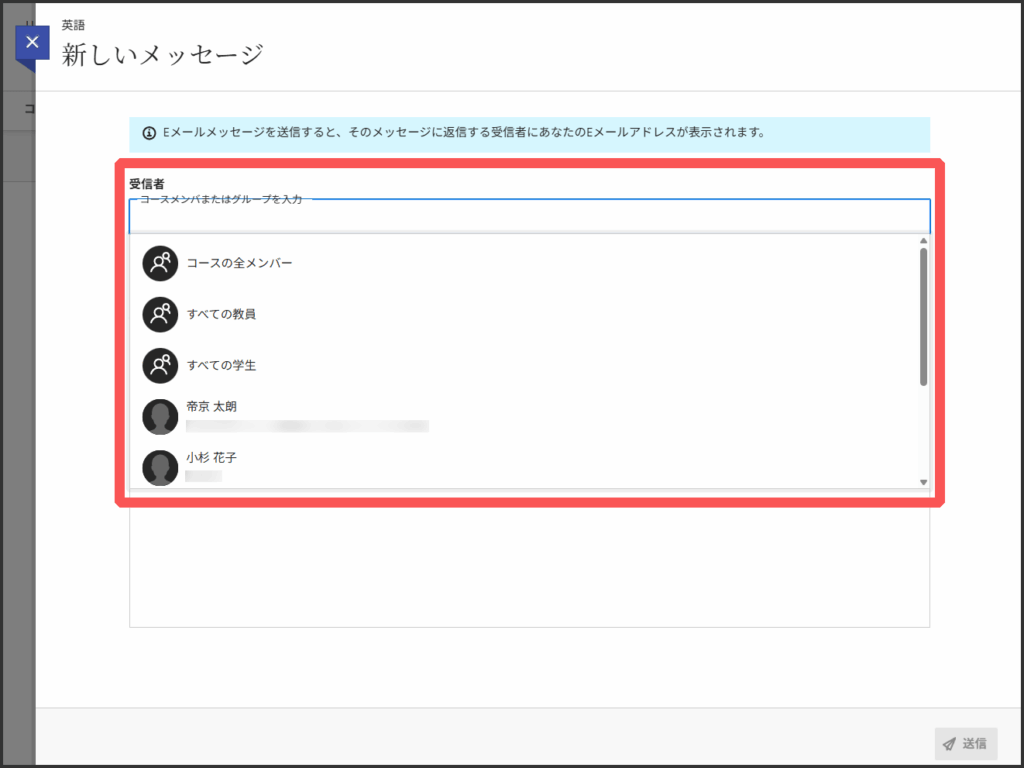Viewport: 1024px width, 768px height.
Task: Click the scroll up arrow of recipient list
Action: point(923,241)
